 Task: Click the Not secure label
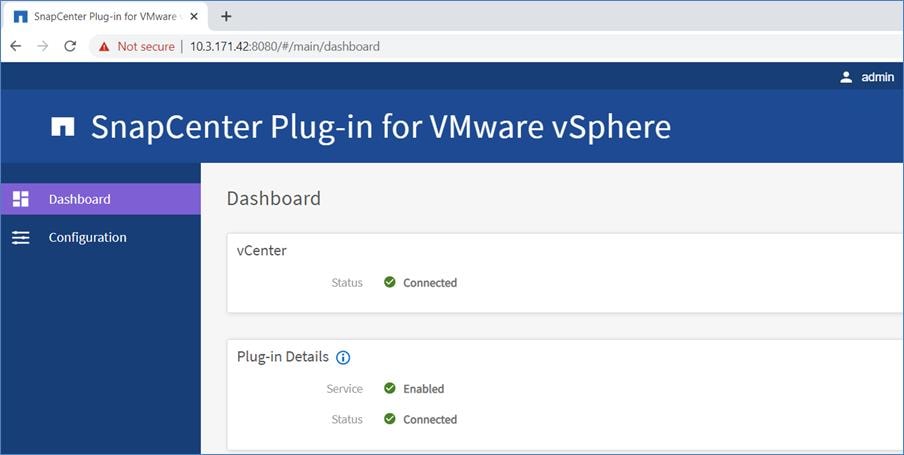(146, 47)
